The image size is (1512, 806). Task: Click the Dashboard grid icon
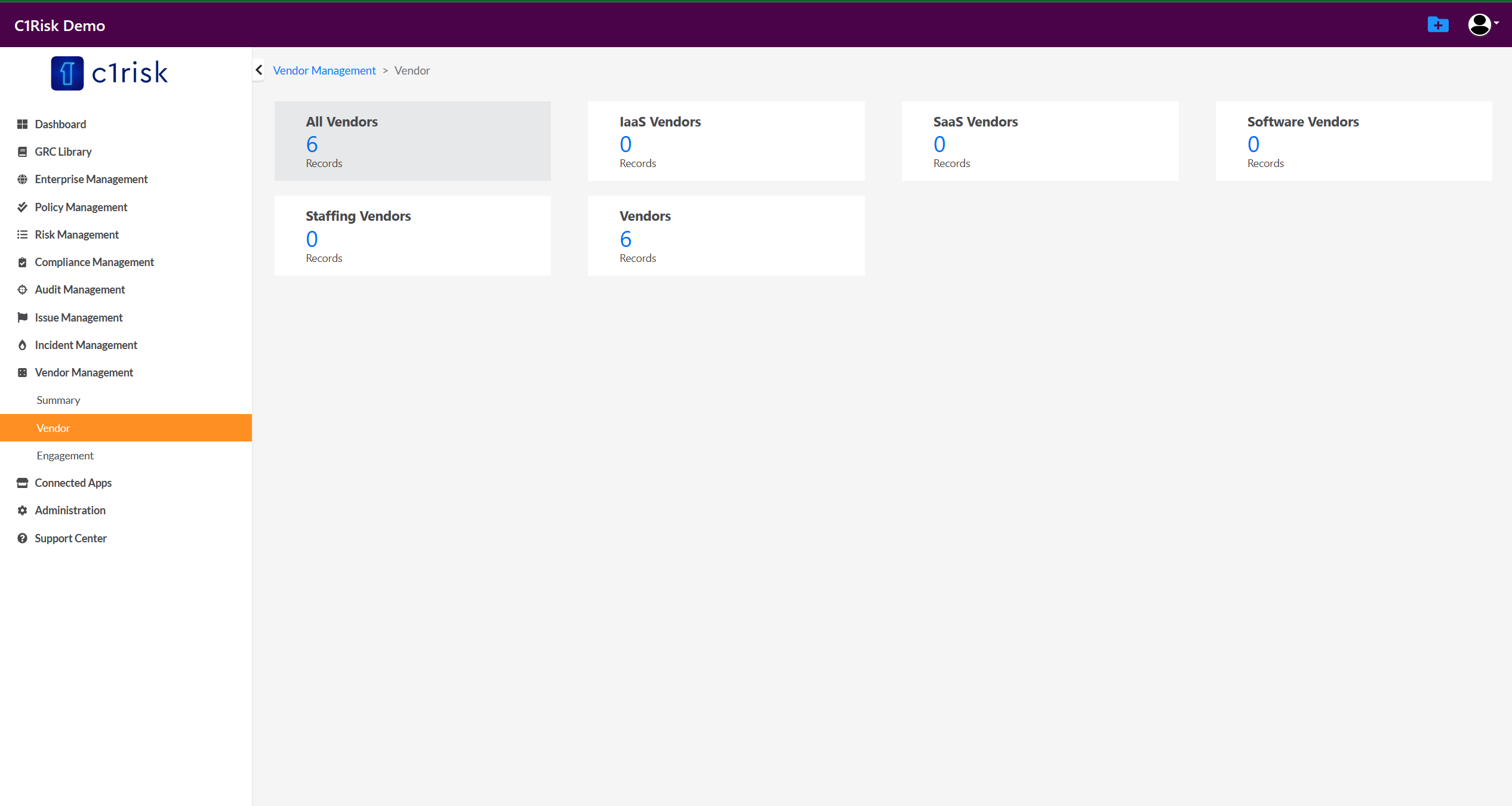coord(22,124)
